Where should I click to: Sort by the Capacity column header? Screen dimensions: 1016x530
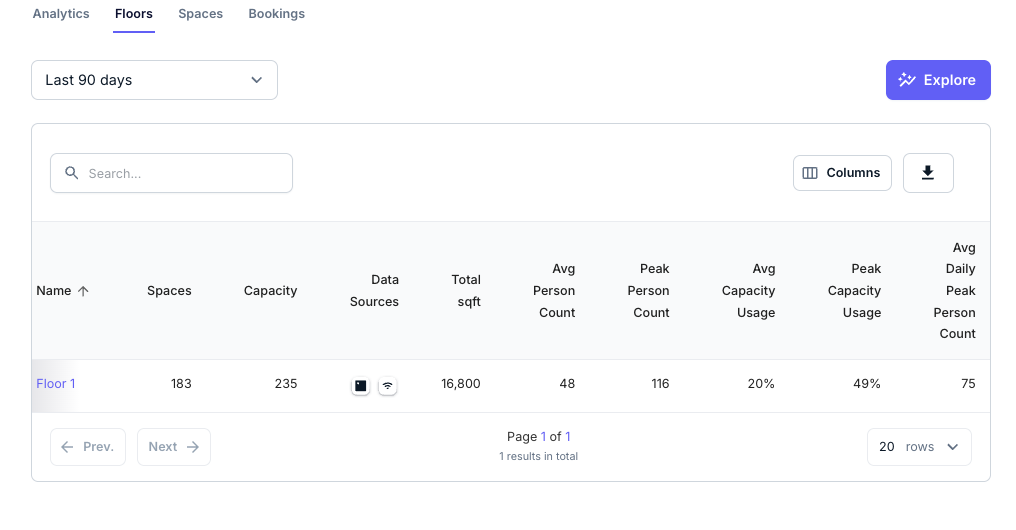point(270,291)
